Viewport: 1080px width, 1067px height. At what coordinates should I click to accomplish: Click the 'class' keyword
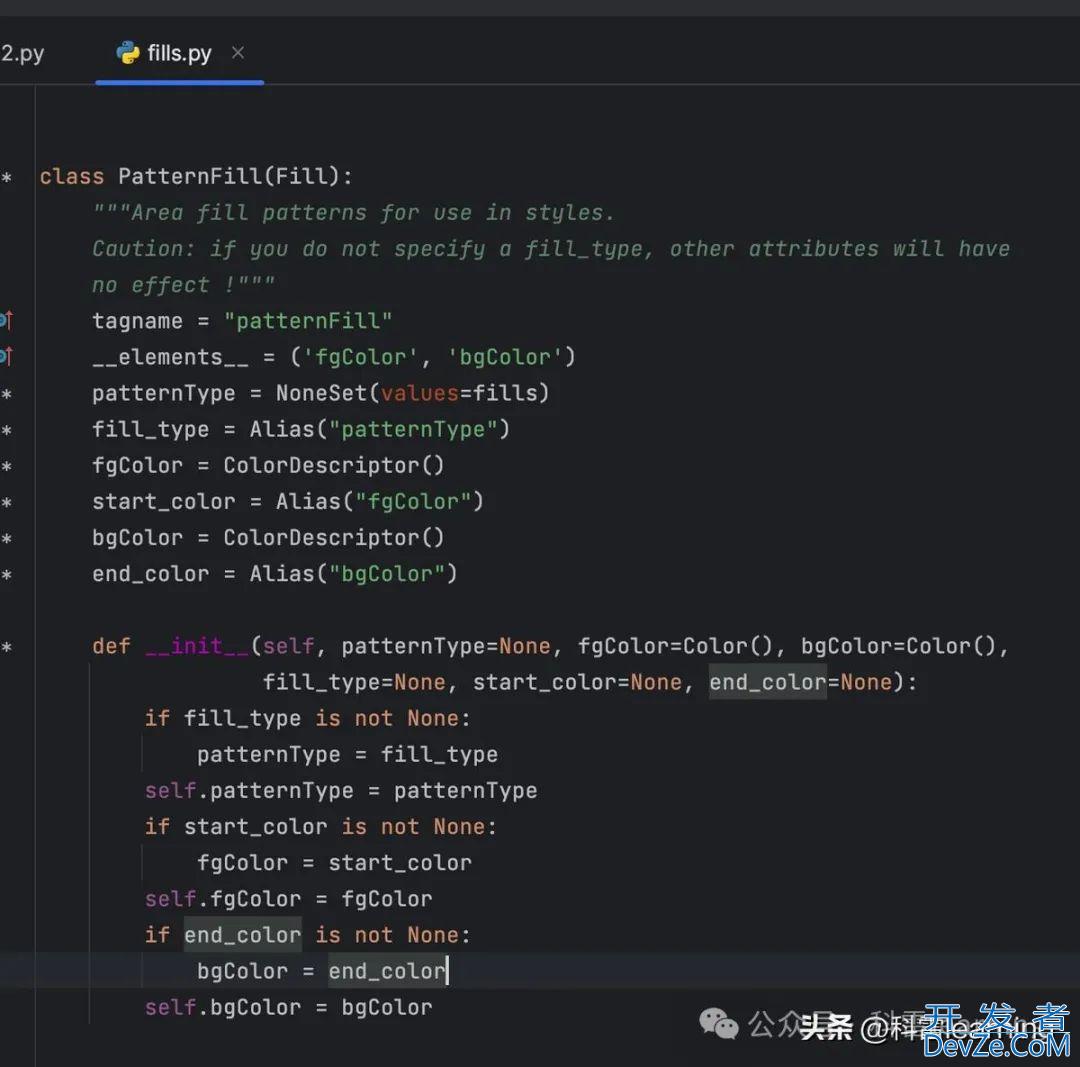[72, 176]
